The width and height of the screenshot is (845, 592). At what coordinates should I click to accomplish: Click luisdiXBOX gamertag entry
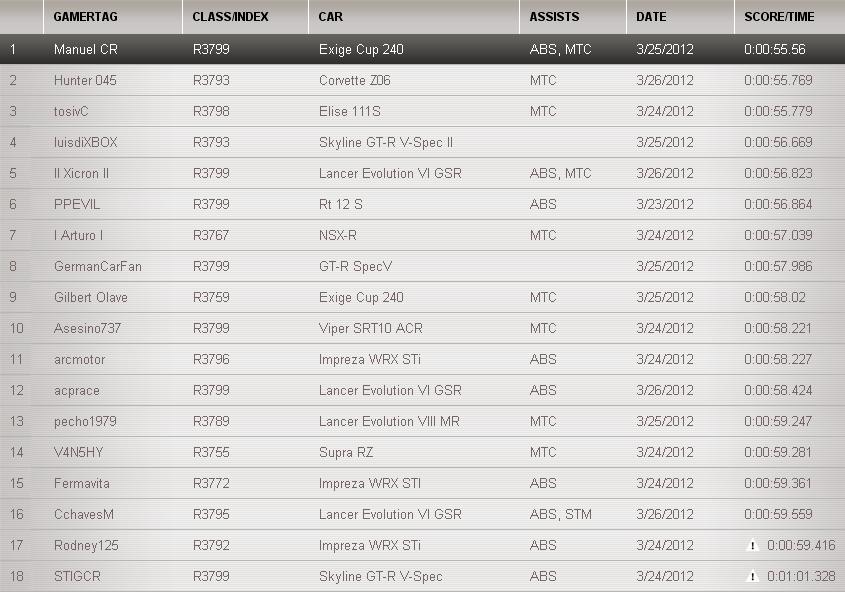coord(85,142)
